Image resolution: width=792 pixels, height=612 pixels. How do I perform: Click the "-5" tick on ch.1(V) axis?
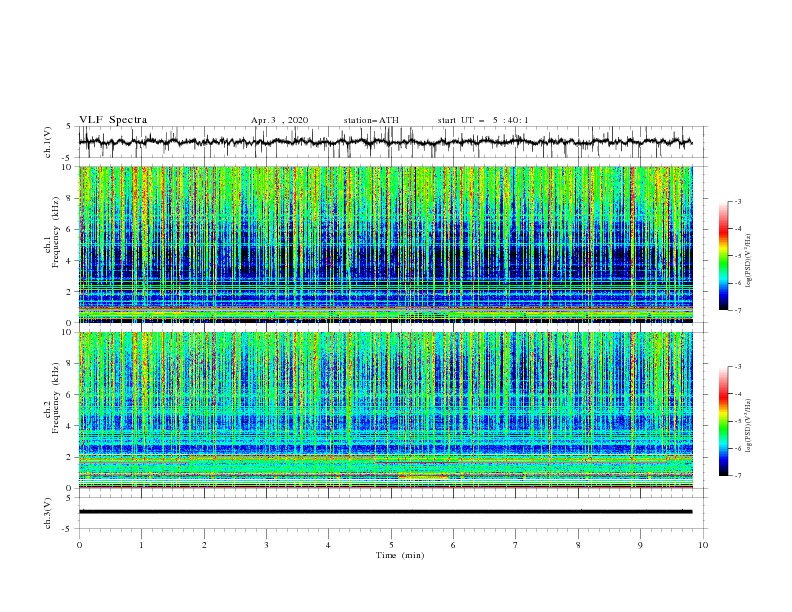67,158
